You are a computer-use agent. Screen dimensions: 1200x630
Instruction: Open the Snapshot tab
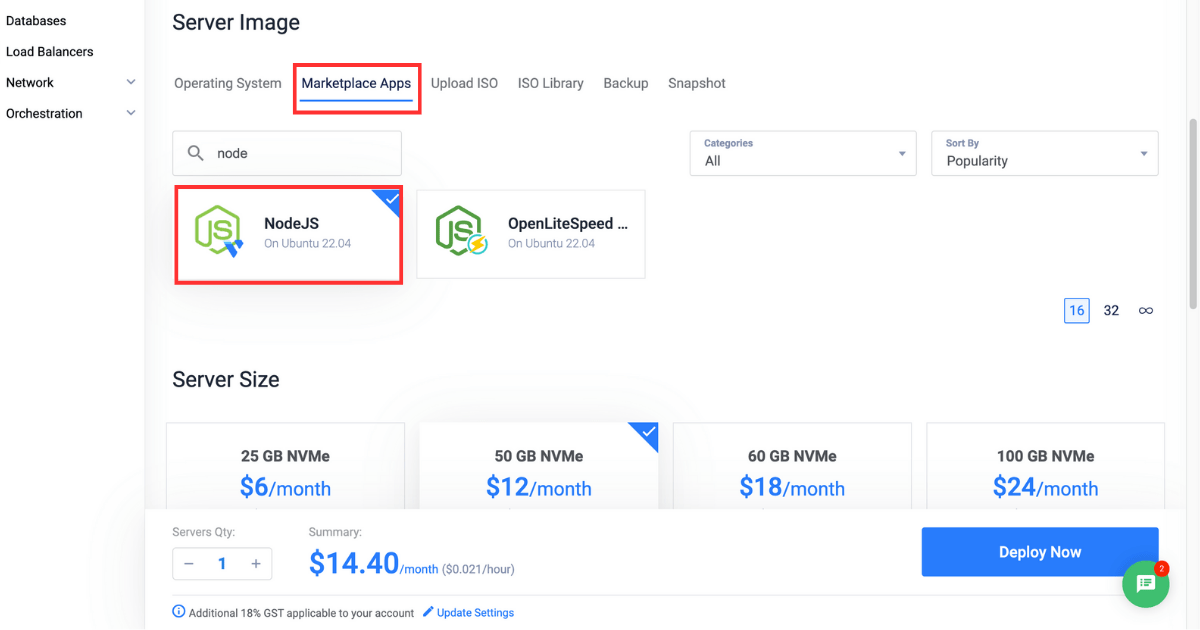pyautogui.click(x=697, y=83)
